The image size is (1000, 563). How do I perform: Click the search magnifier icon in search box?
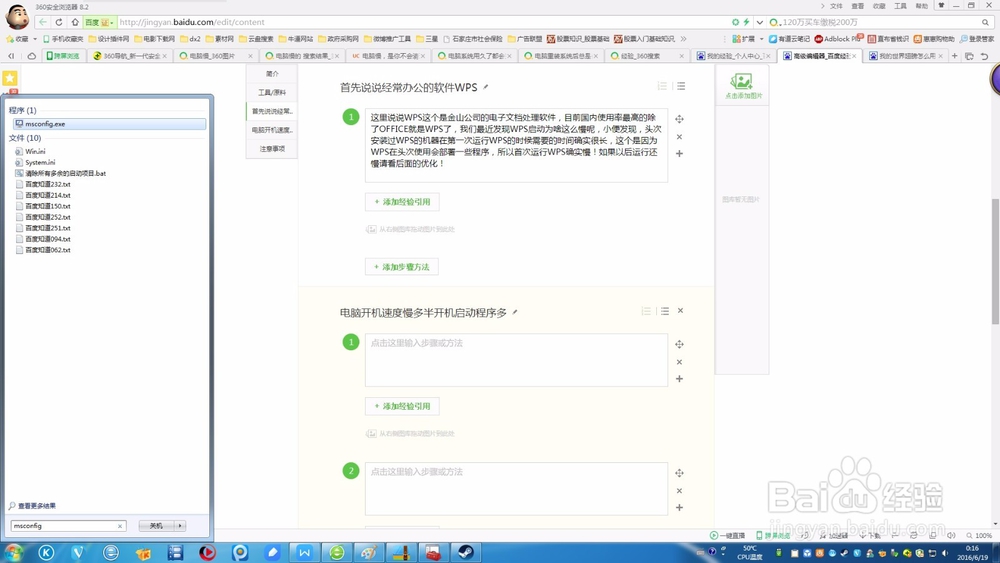985,22
